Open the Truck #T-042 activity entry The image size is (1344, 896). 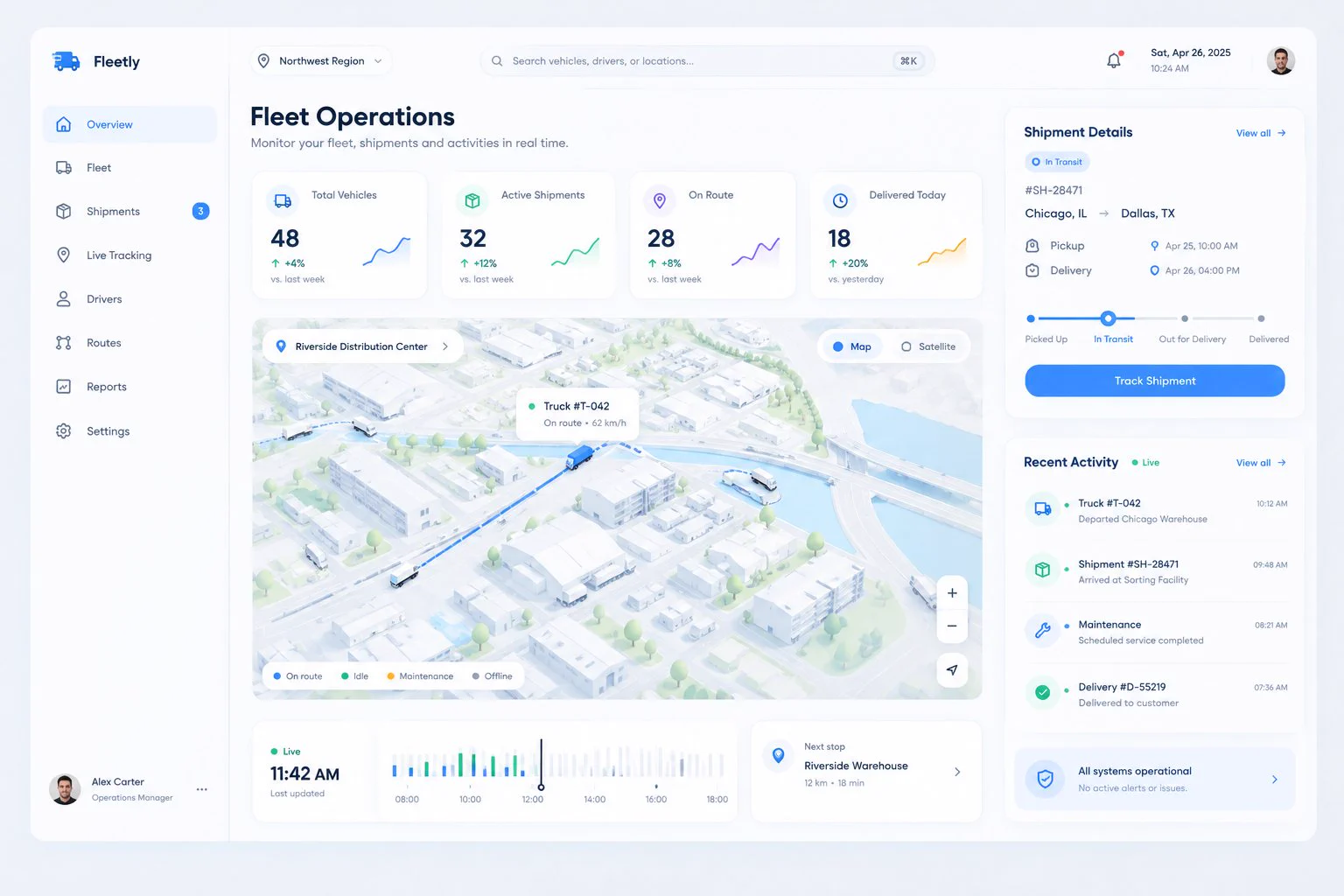point(1155,510)
